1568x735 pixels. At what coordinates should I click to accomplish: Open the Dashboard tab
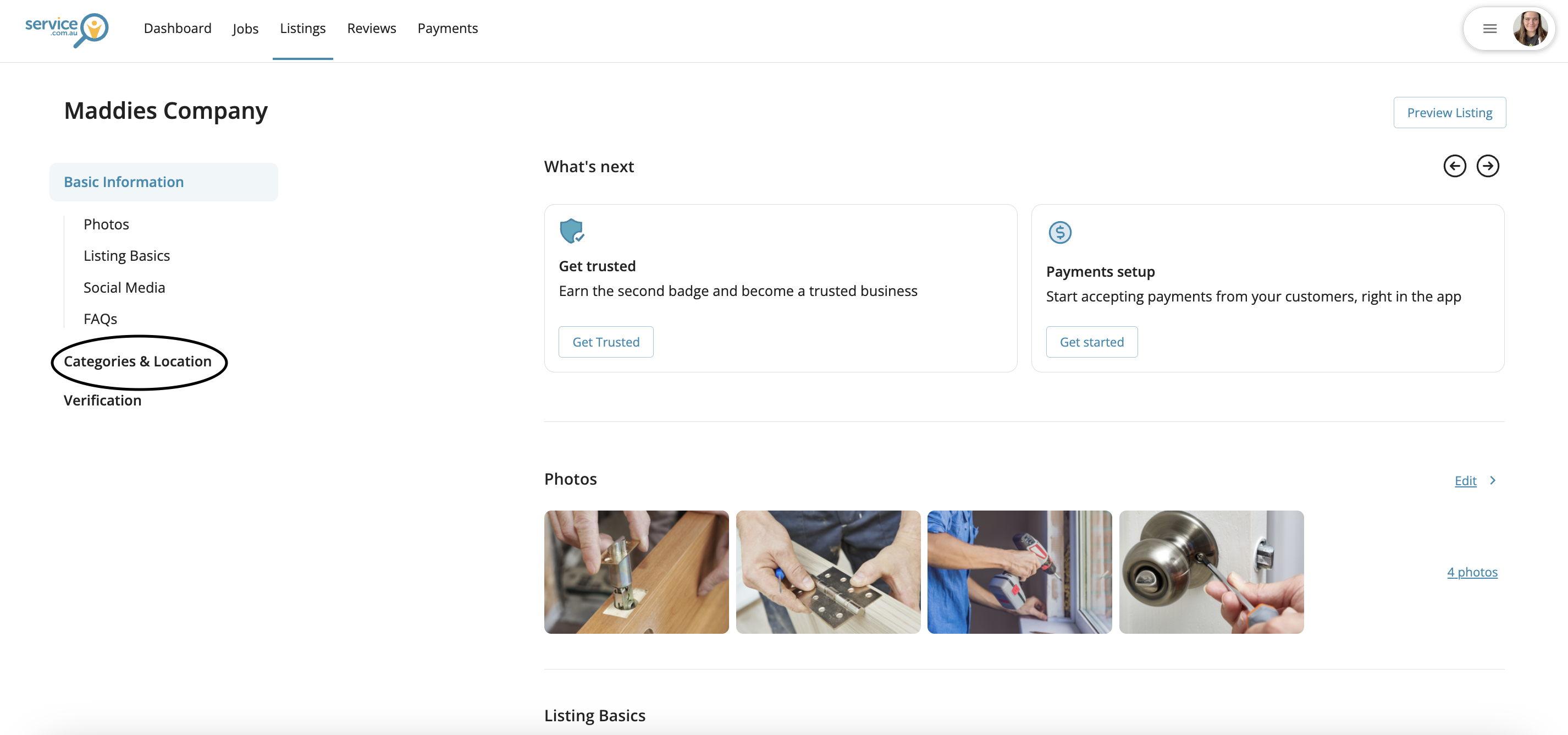(177, 29)
